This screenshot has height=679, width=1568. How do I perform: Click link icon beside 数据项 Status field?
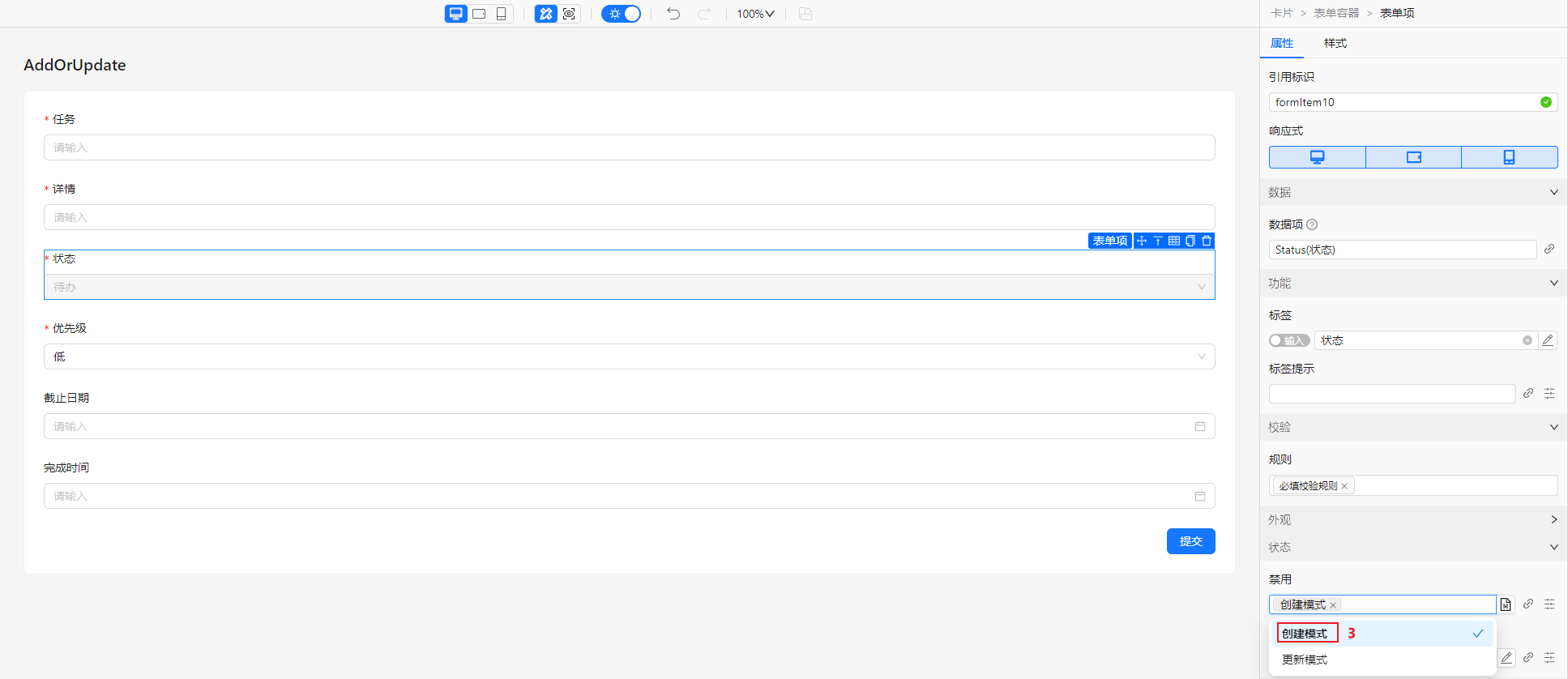point(1549,250)
